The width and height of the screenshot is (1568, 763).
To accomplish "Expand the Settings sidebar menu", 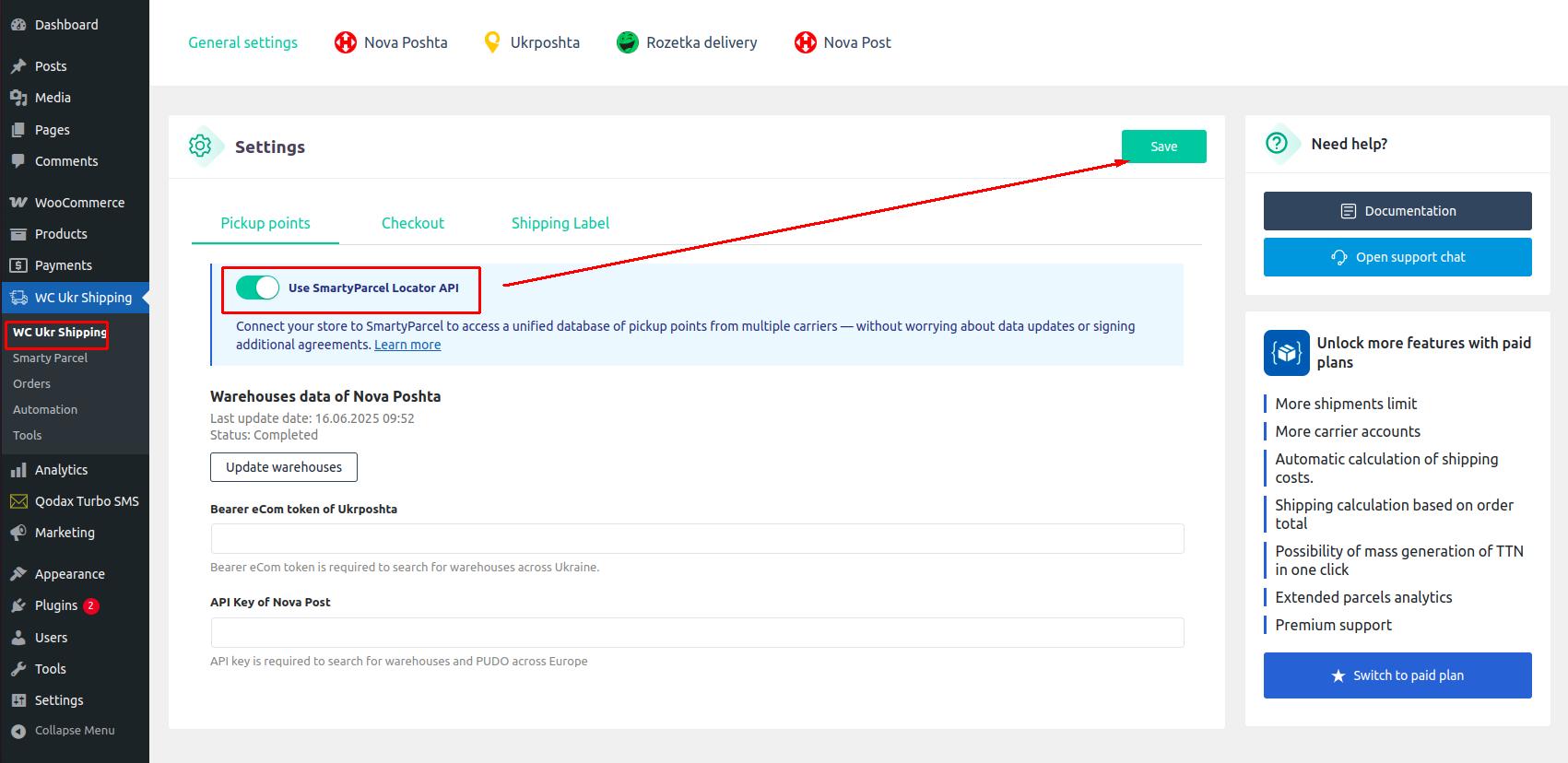I will [59, 700].
